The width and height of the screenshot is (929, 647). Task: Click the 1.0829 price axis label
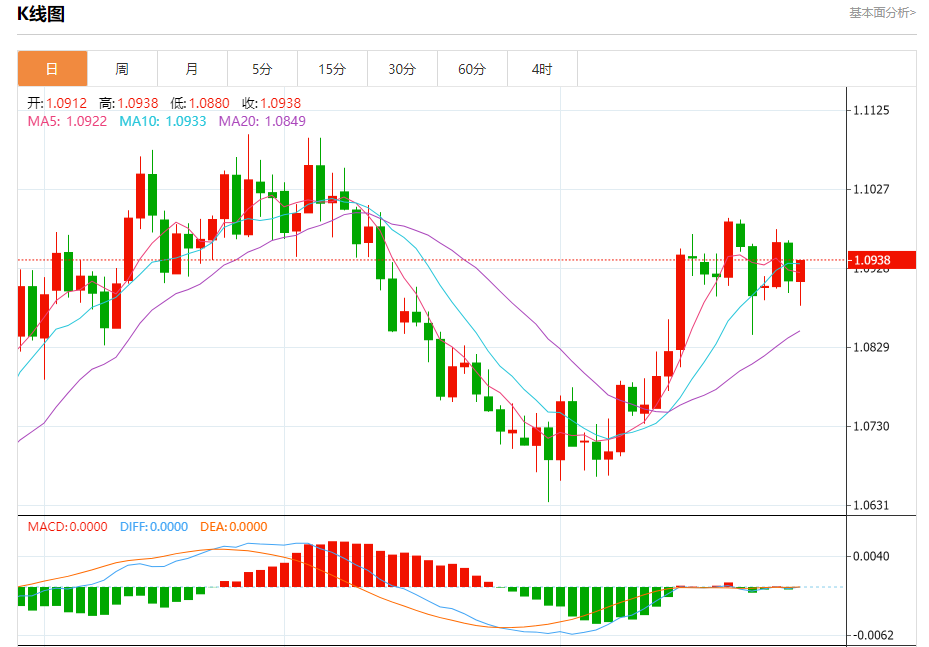coord(871,347)
